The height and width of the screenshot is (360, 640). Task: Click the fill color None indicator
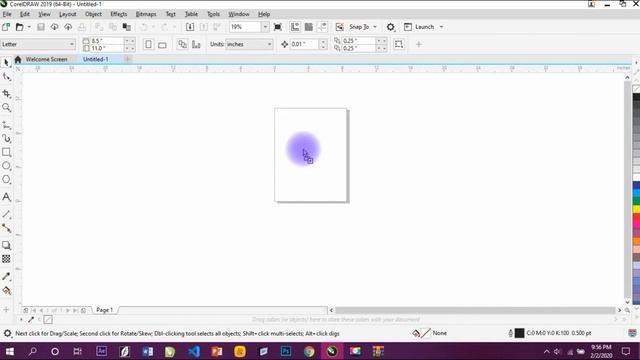(430, 333)
